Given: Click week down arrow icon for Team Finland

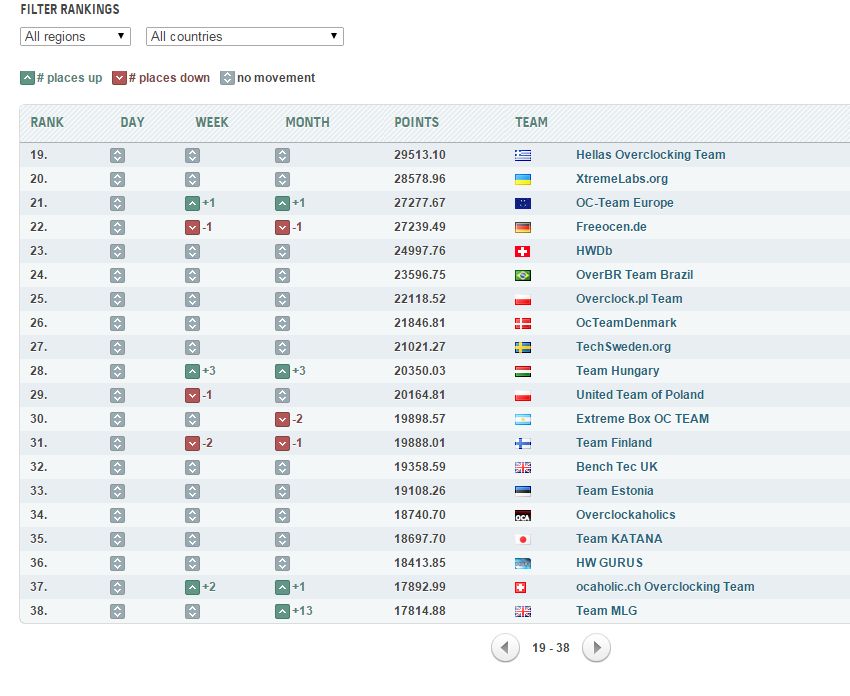Looking at the screenshot, I should tap(192, 443).
